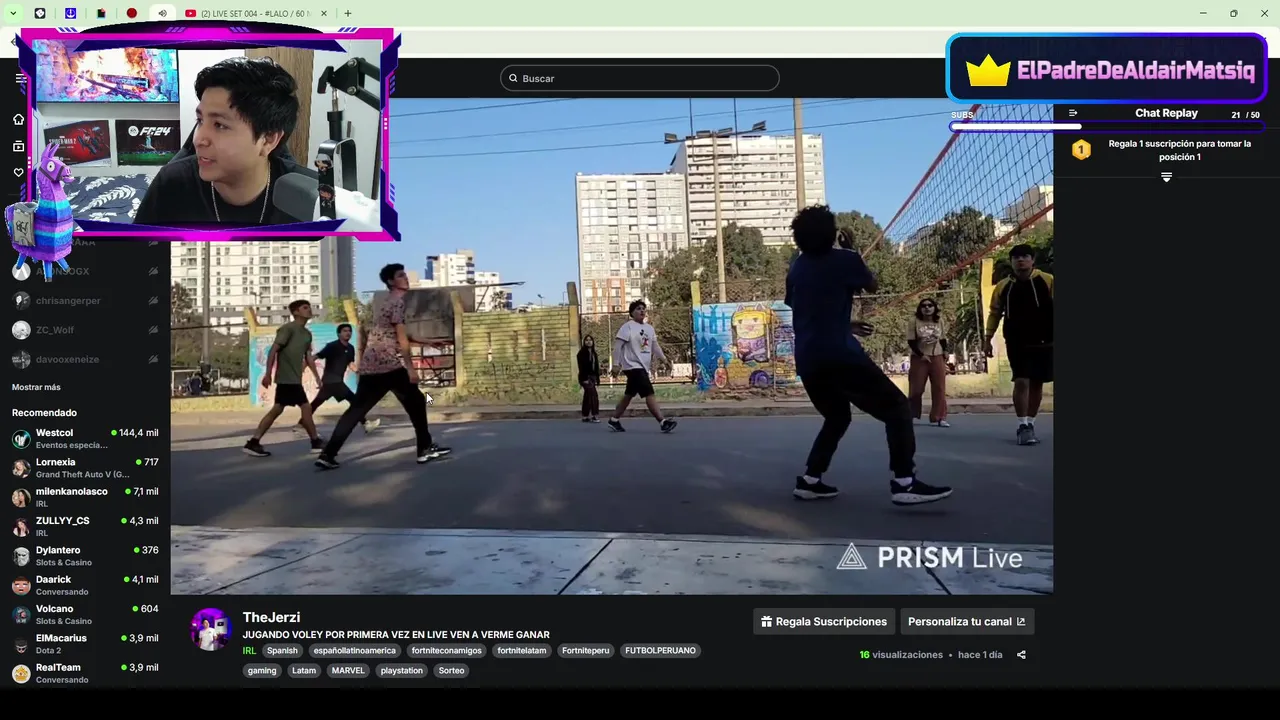This screenshot has height=720, width=1280.
Task: Select the playstation tag
Action: (401, 671)
